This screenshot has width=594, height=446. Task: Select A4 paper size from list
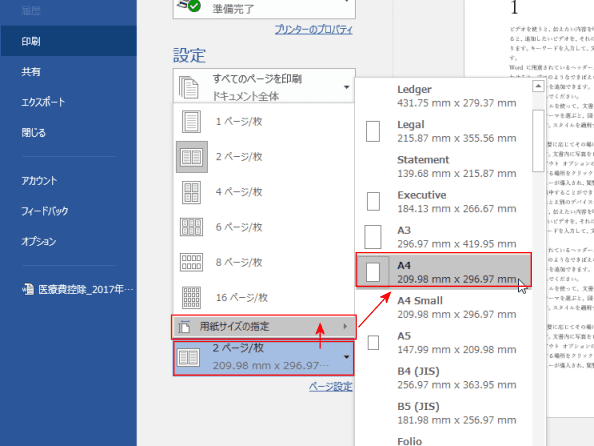click(x=444, y=271)
